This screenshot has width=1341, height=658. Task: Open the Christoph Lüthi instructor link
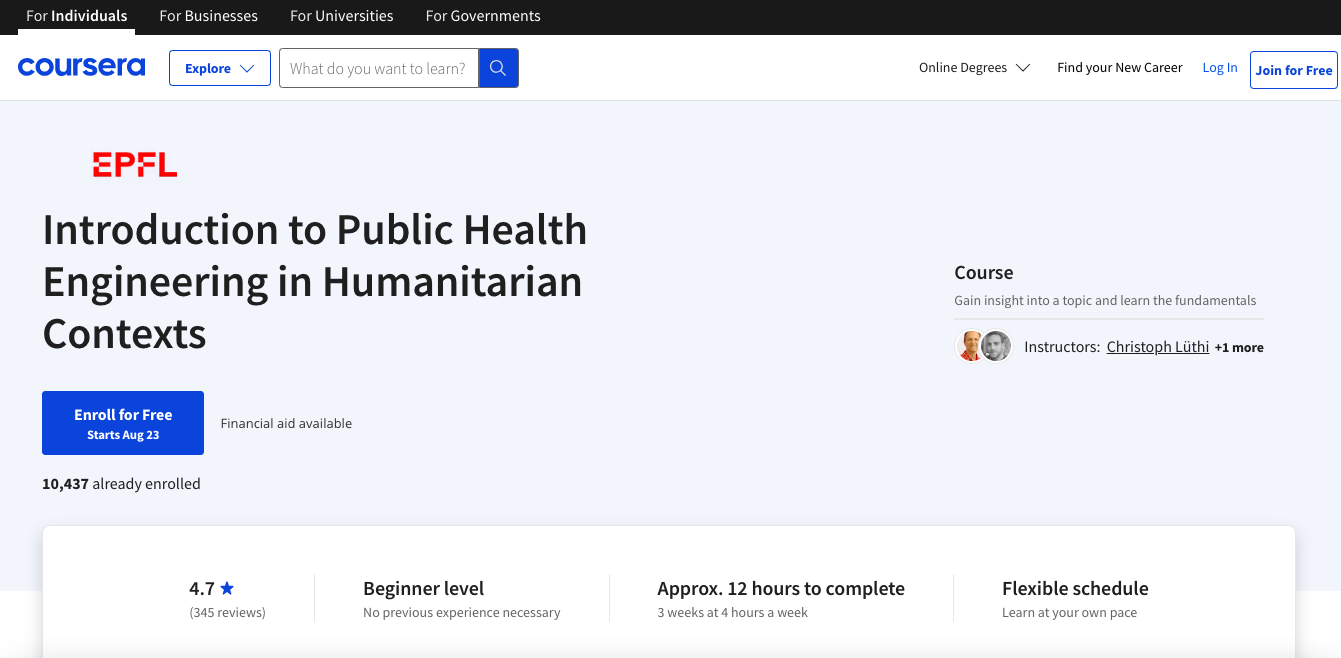tap(1158, 347)
